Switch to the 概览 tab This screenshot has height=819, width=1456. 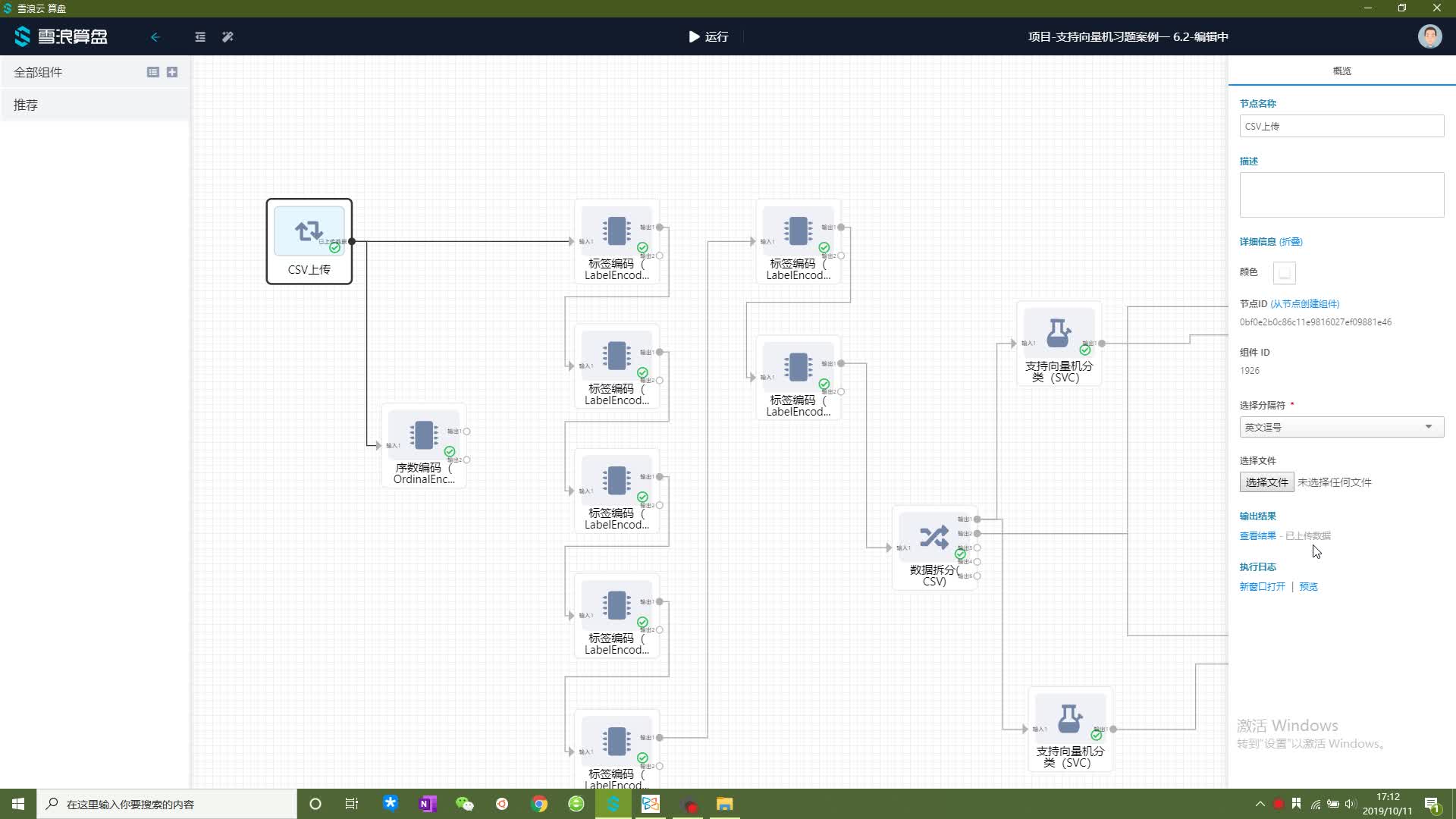pos(1341,71)
